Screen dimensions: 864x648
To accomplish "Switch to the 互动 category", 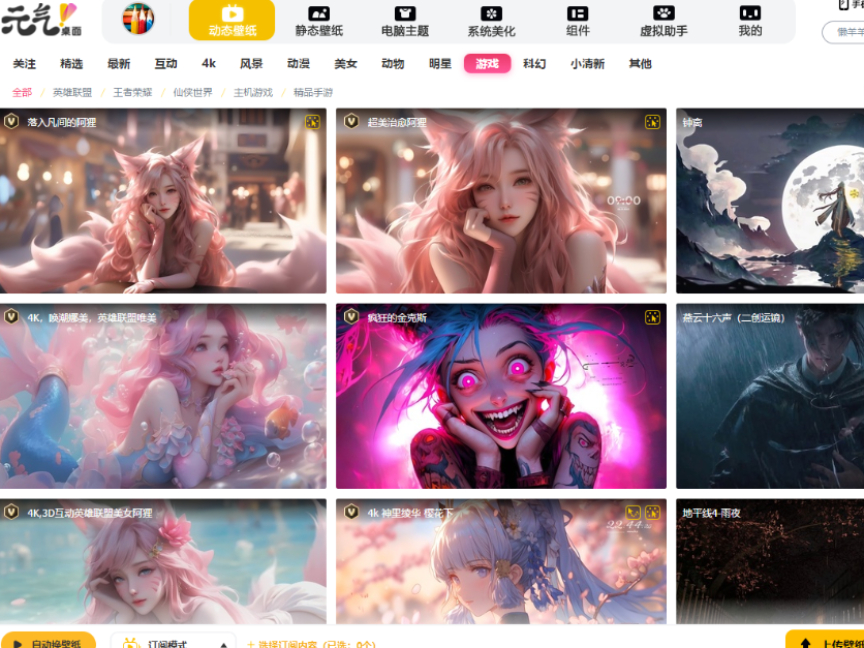I will 166,64.
